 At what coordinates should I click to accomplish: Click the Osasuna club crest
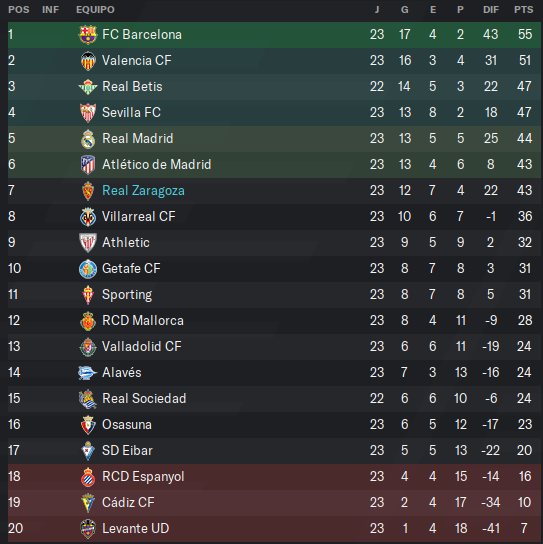tap(88, 425)
